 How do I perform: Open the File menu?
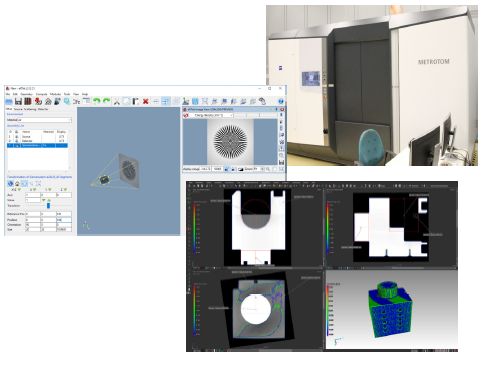[x=8, y=94]
